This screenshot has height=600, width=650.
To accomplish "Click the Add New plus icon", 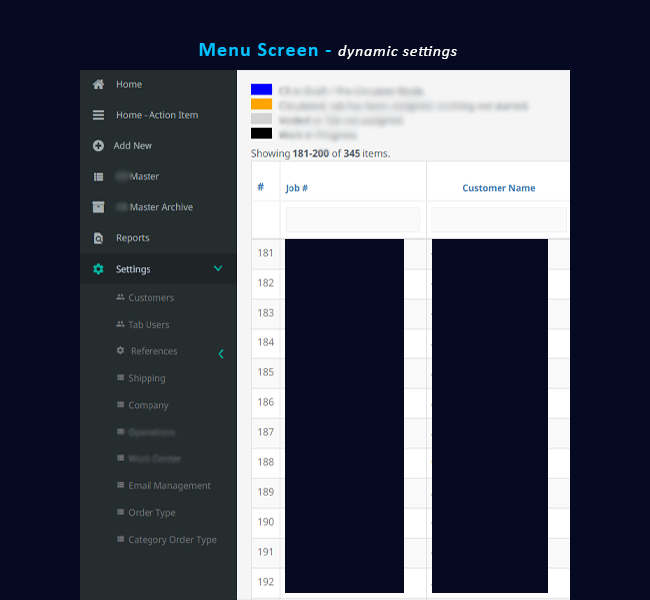I will tap(98, 146).
